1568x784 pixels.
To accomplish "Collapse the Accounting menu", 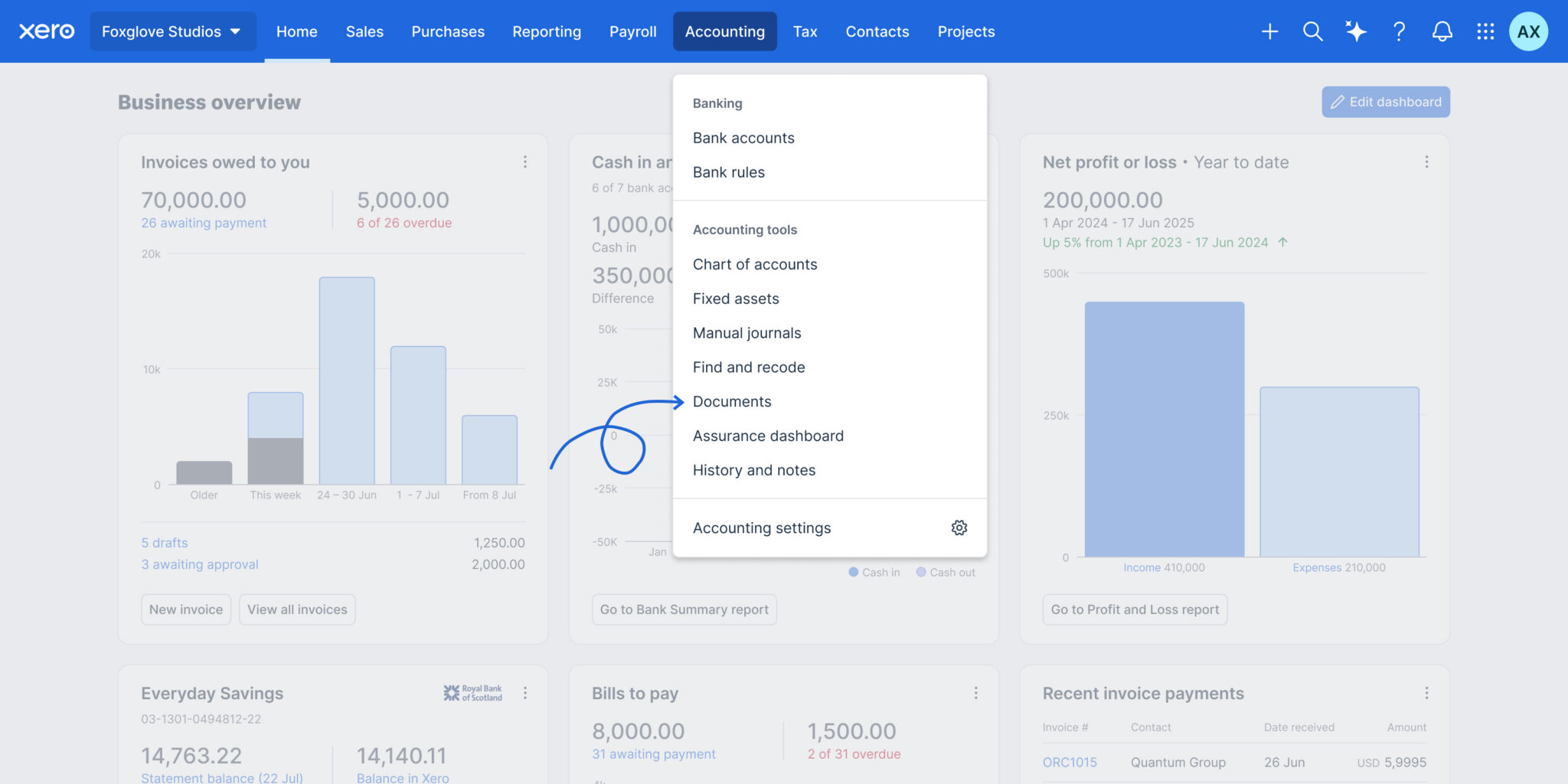I will (x=725, y=31).
